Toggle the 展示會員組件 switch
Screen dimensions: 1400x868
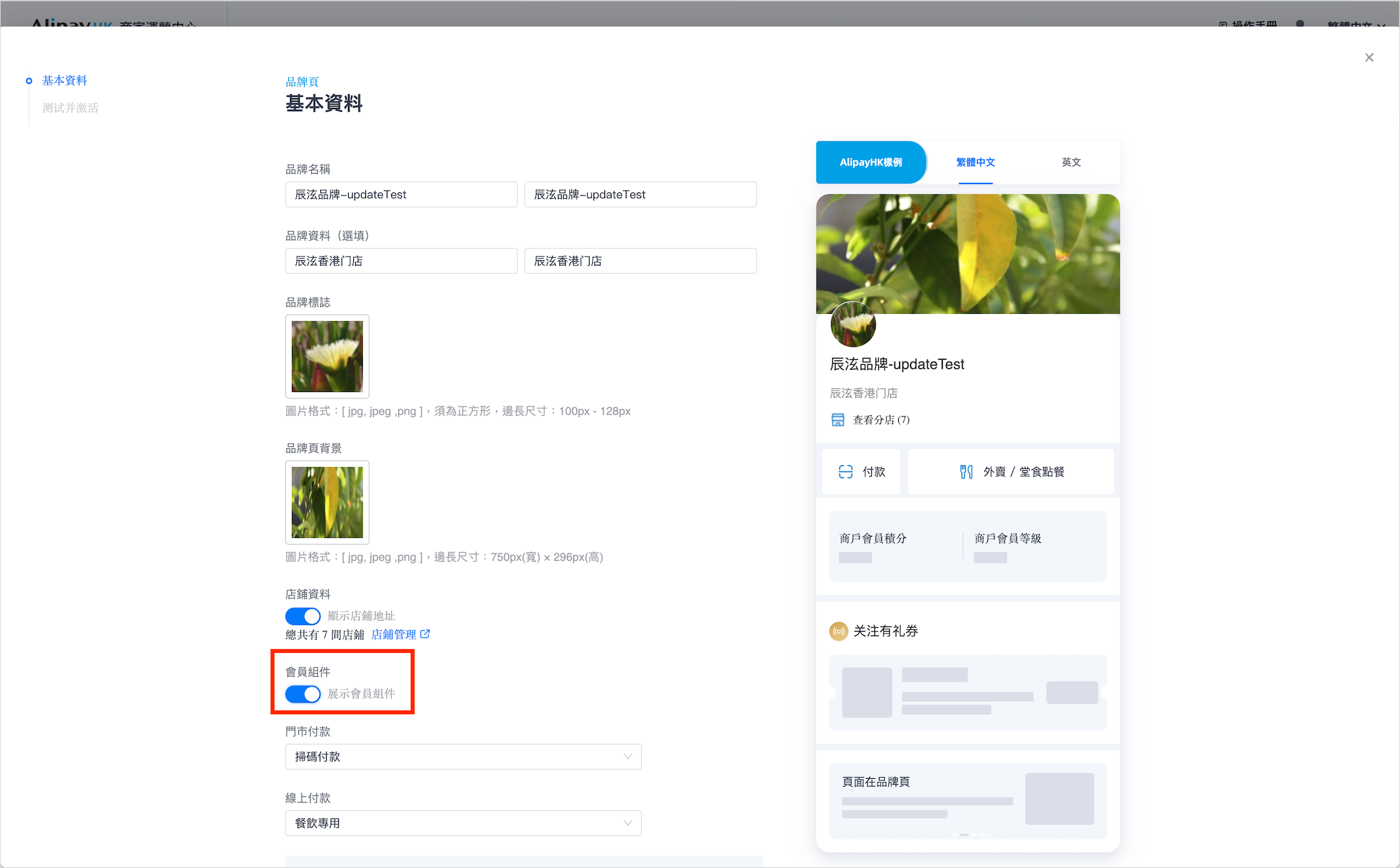click(x=303, y=694)
